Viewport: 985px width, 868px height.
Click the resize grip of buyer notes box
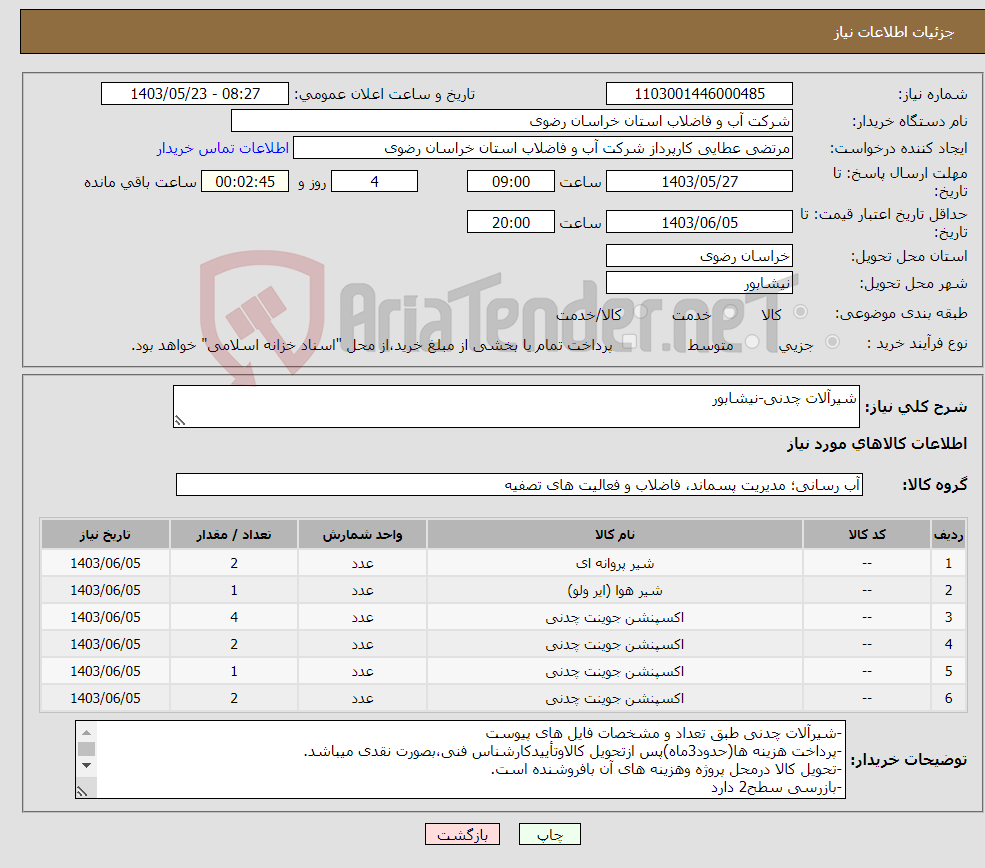coord(82,791)
